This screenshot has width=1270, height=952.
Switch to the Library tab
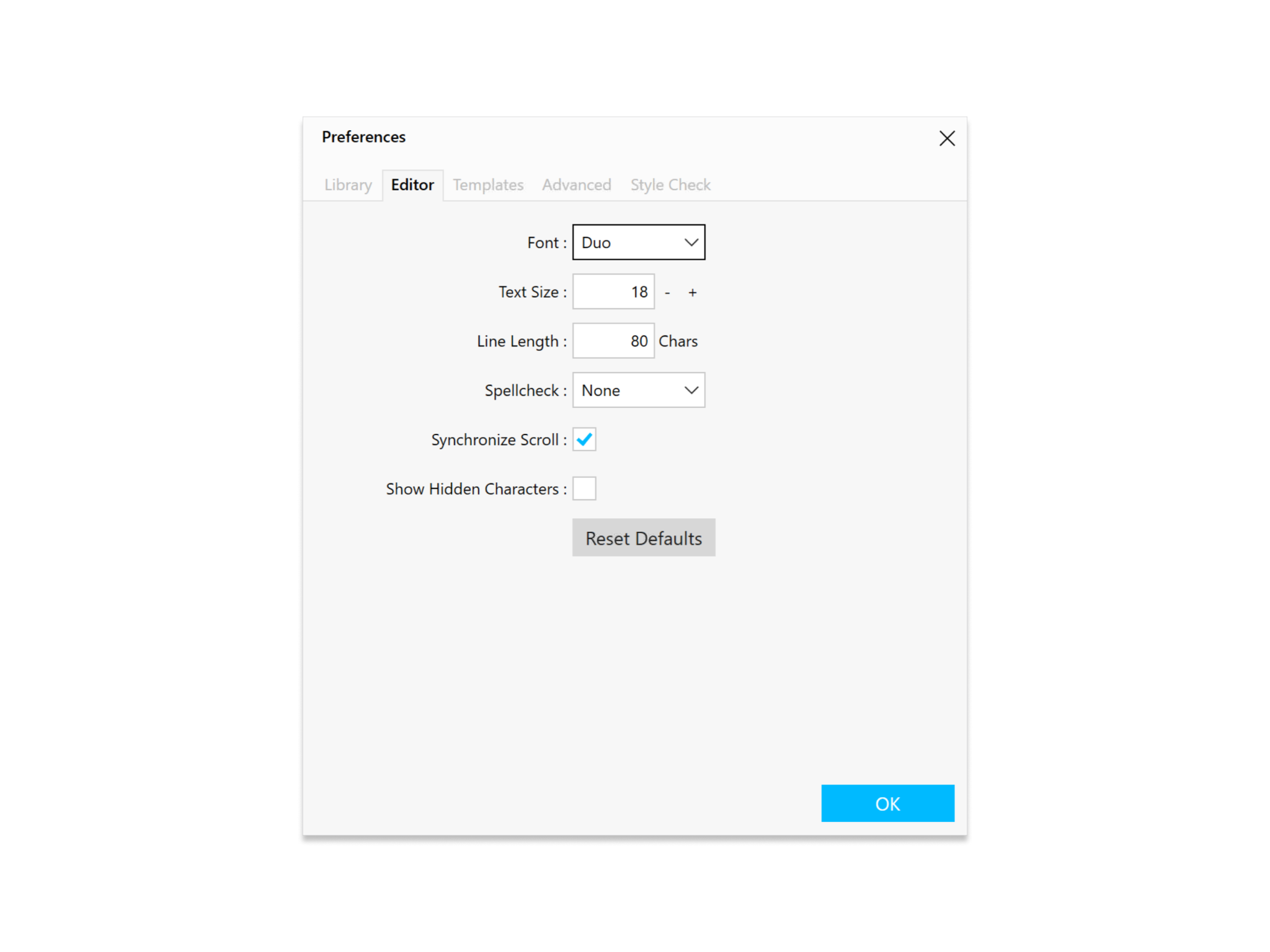coord(348,185)
